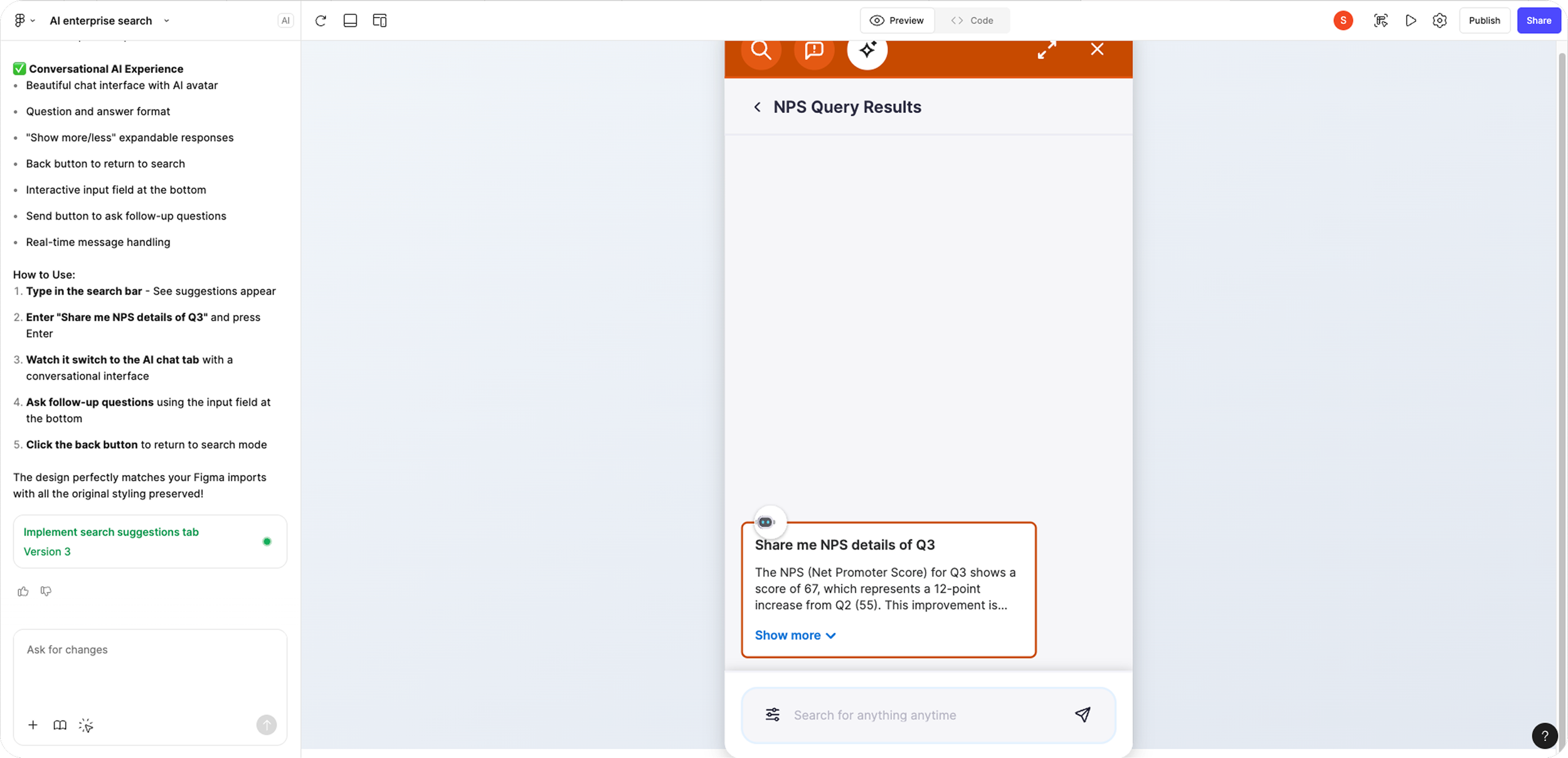Activate the point-and-edit select icon
The image size is (1568, 758).
pyautogui.click(x=87, y=725)
